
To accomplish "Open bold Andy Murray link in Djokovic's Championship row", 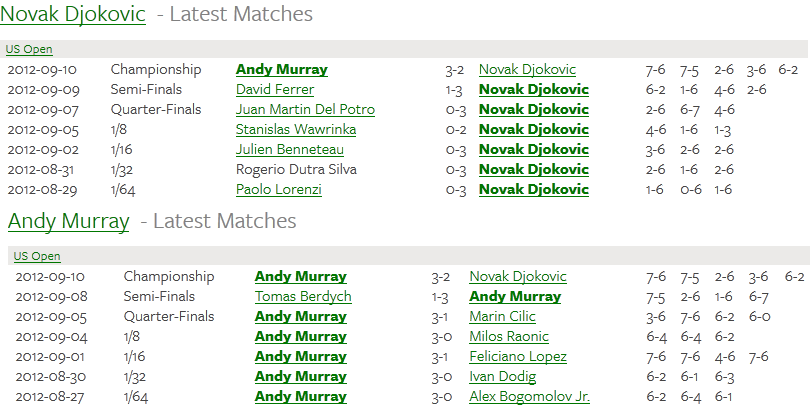I will [x=282, y=69].
